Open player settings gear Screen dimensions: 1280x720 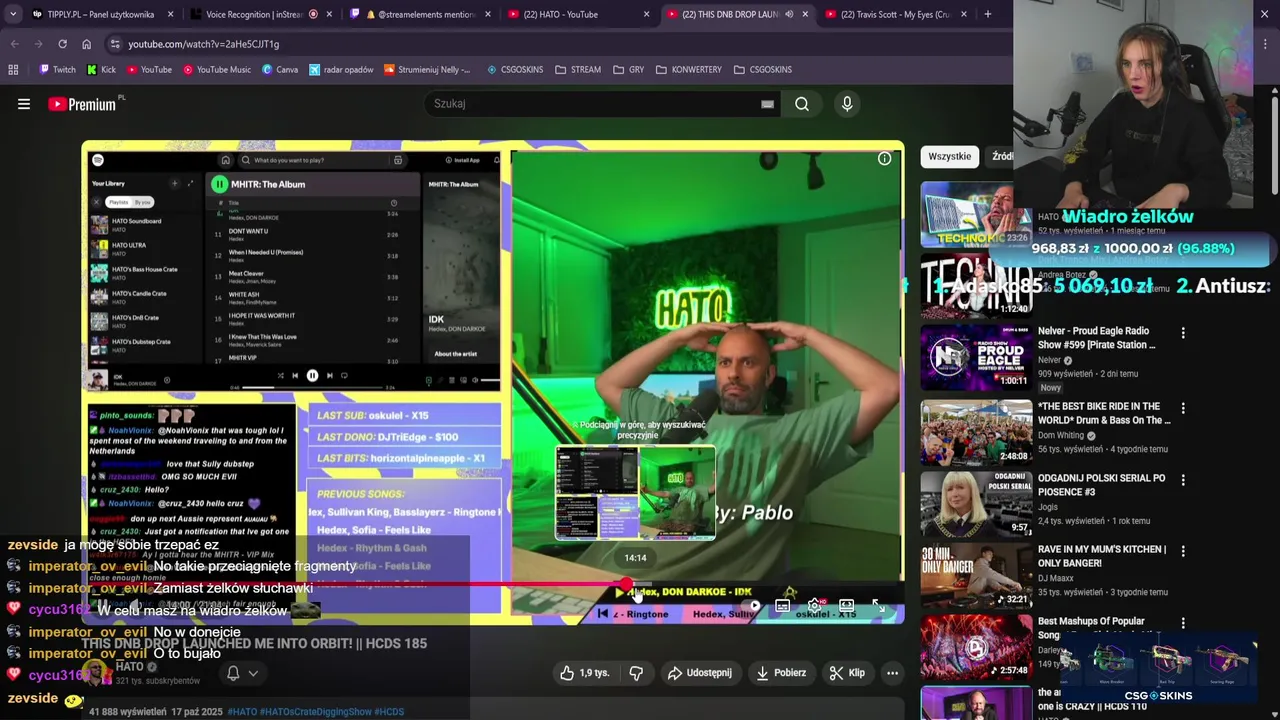815,606
